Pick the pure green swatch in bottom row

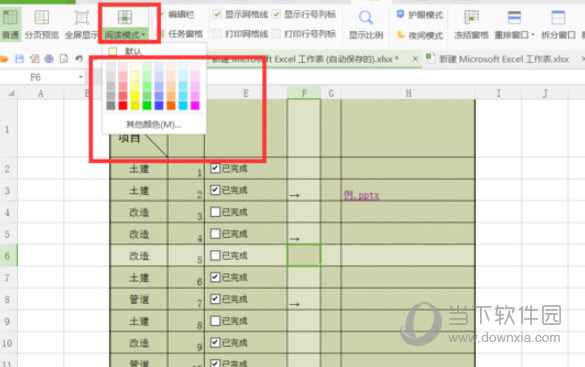coord(147,106)
